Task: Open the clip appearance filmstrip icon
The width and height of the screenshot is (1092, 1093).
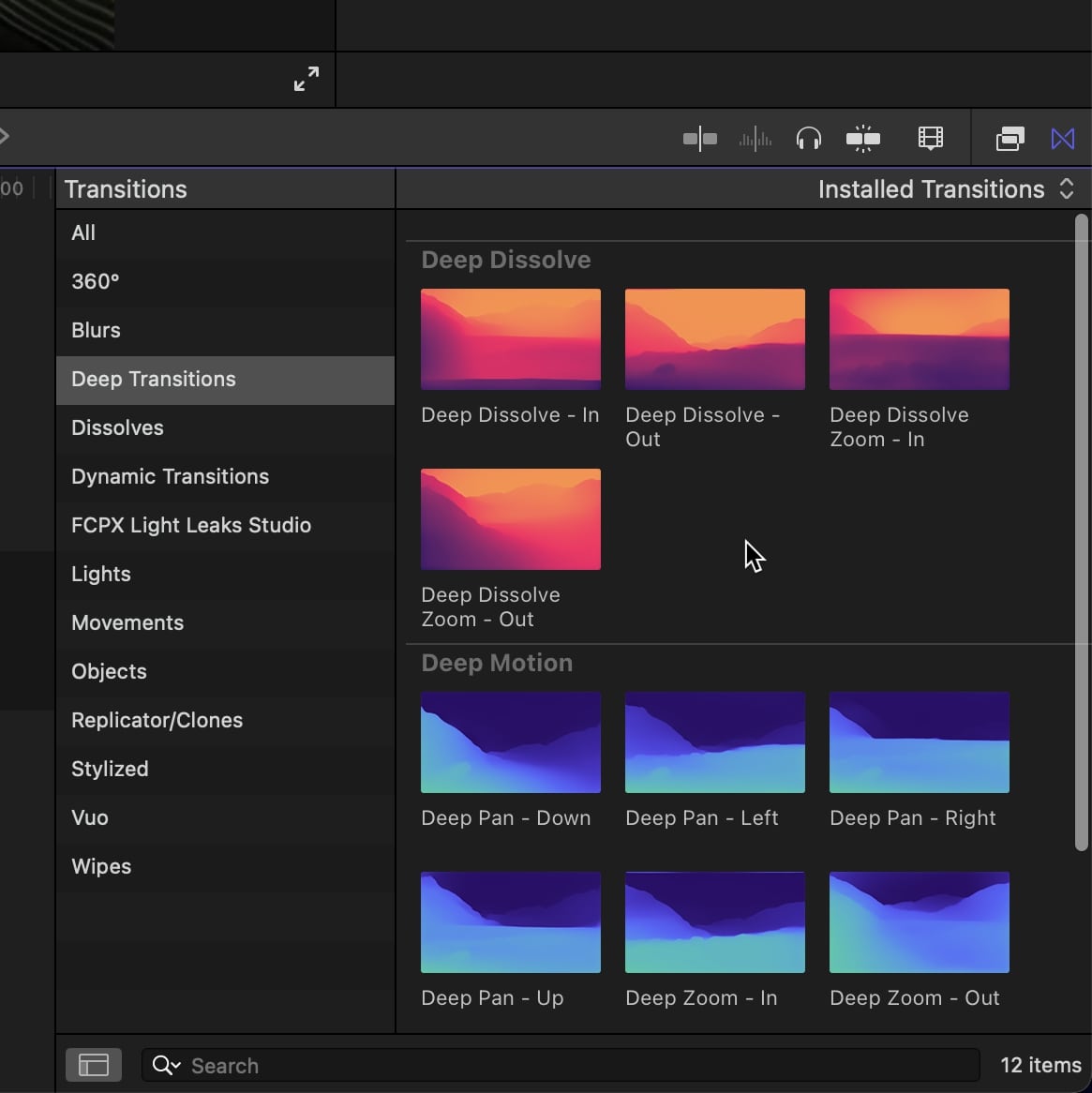Action: 930,140
